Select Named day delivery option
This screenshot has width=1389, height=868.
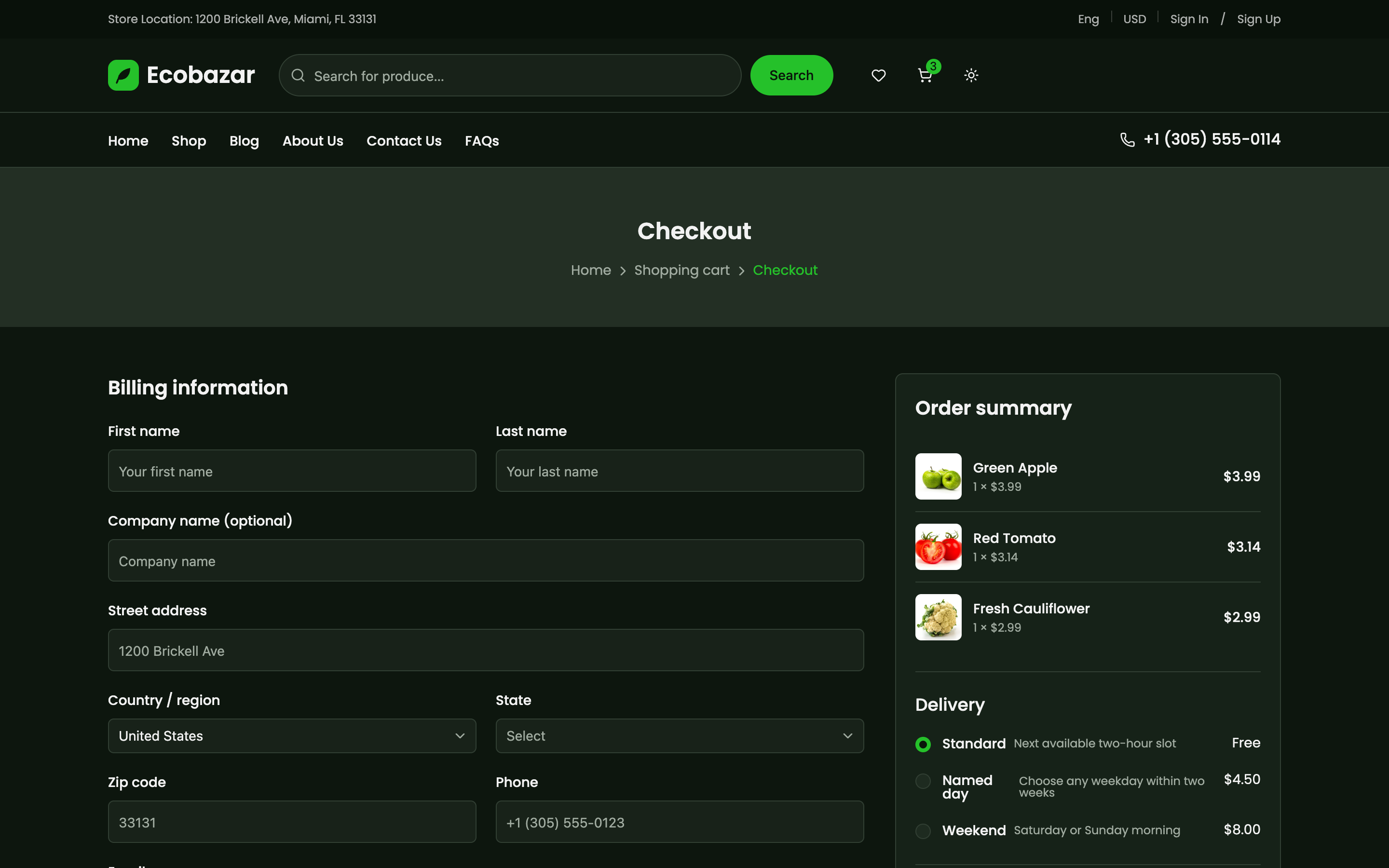pos(923,781)
